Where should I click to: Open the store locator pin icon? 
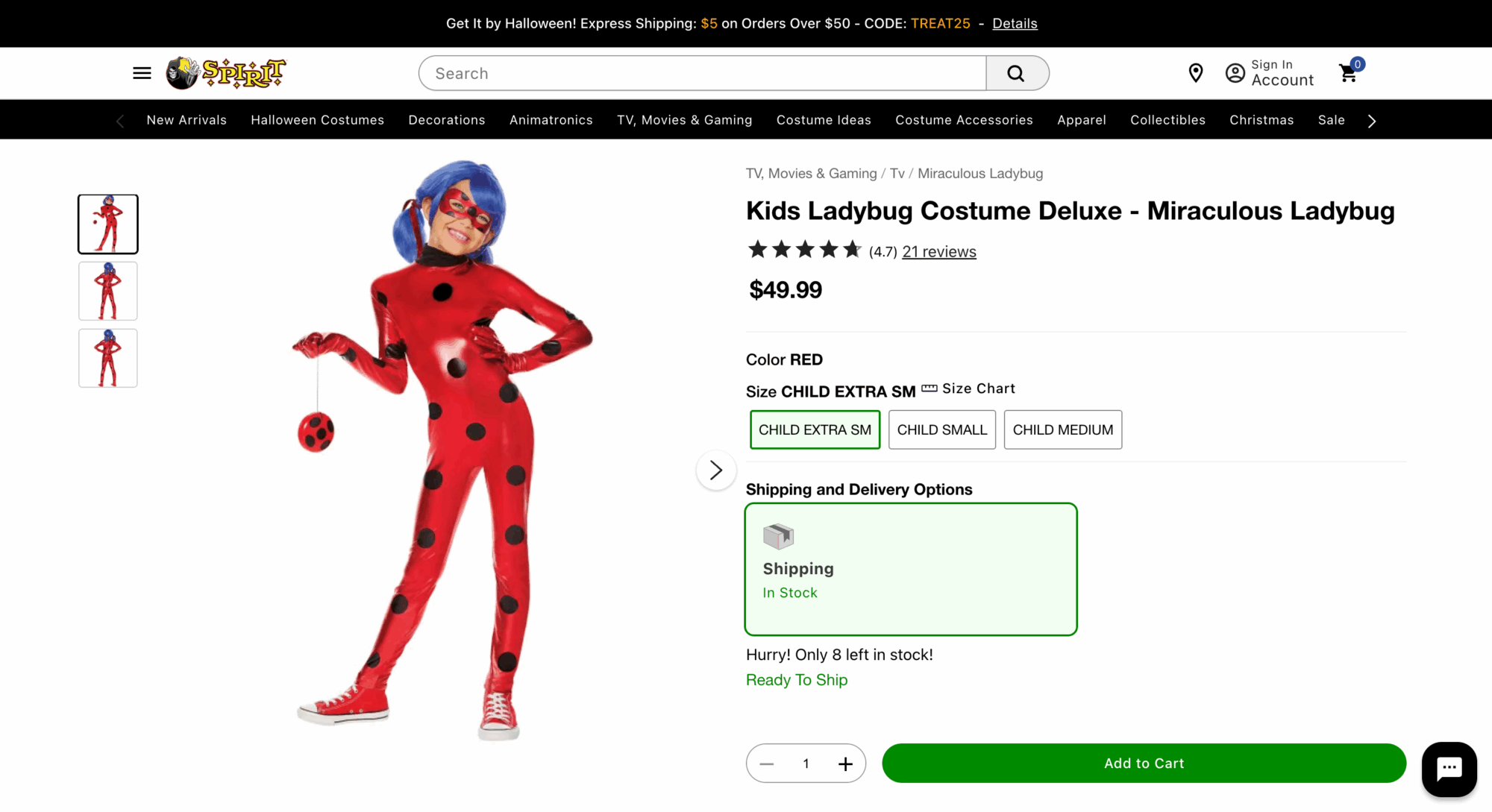tap(1196, 73)
